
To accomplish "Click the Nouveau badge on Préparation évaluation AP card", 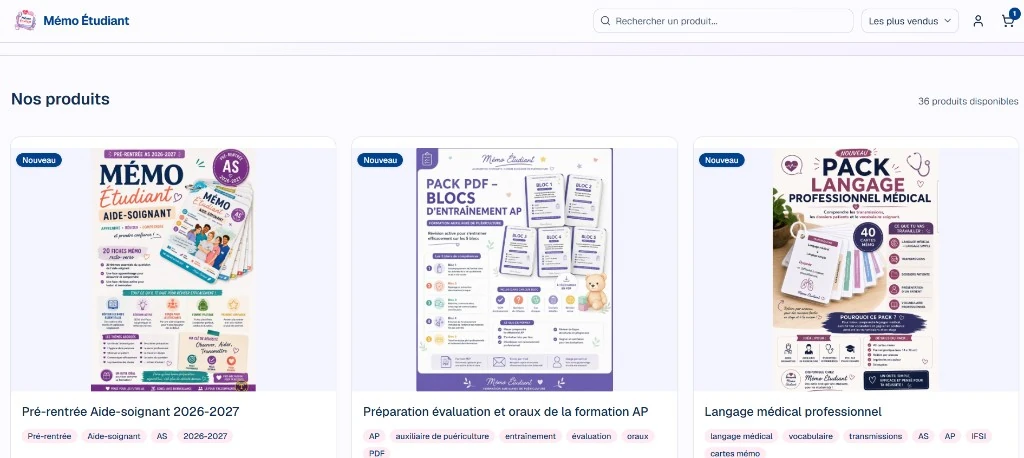I will click(380, 160).
